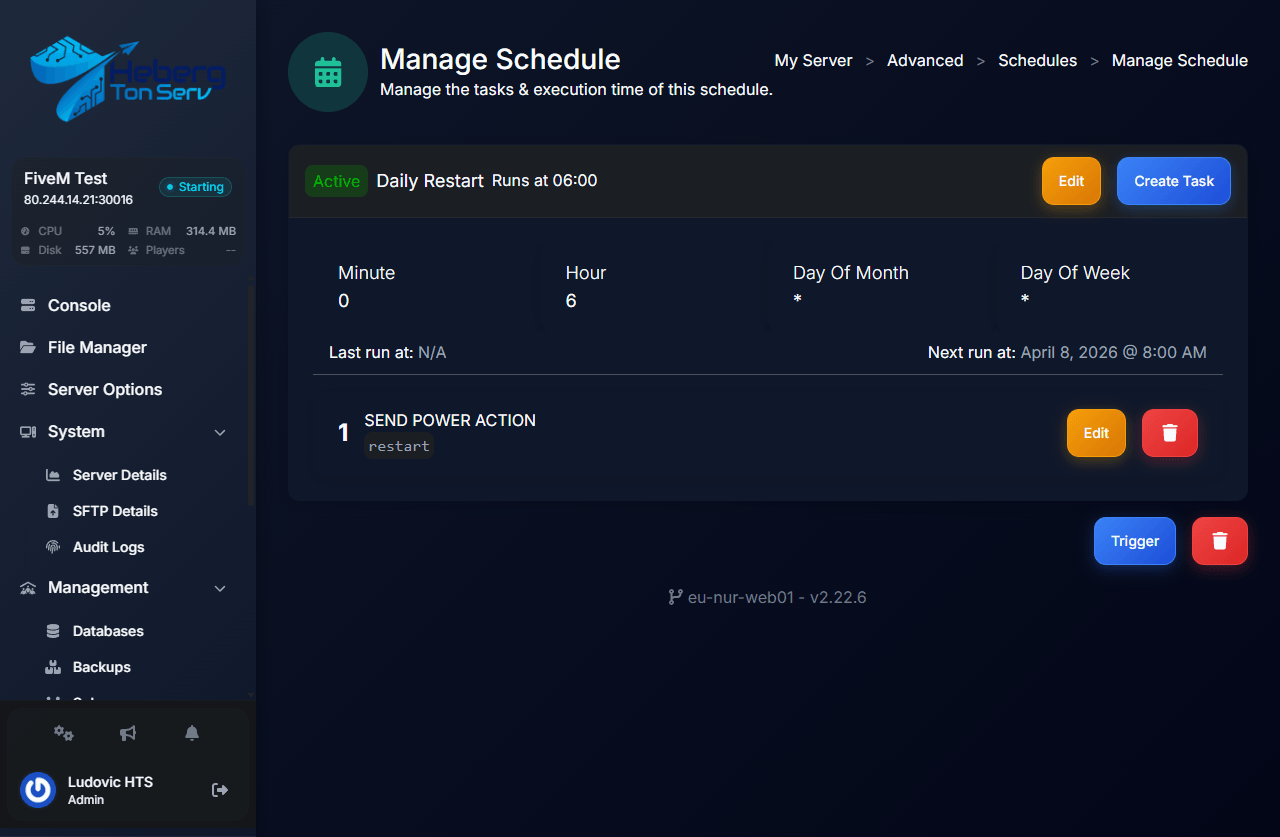Go to My Server breadcrumb
Viewport: 1280px width, 837px height.
click(813, 61)
